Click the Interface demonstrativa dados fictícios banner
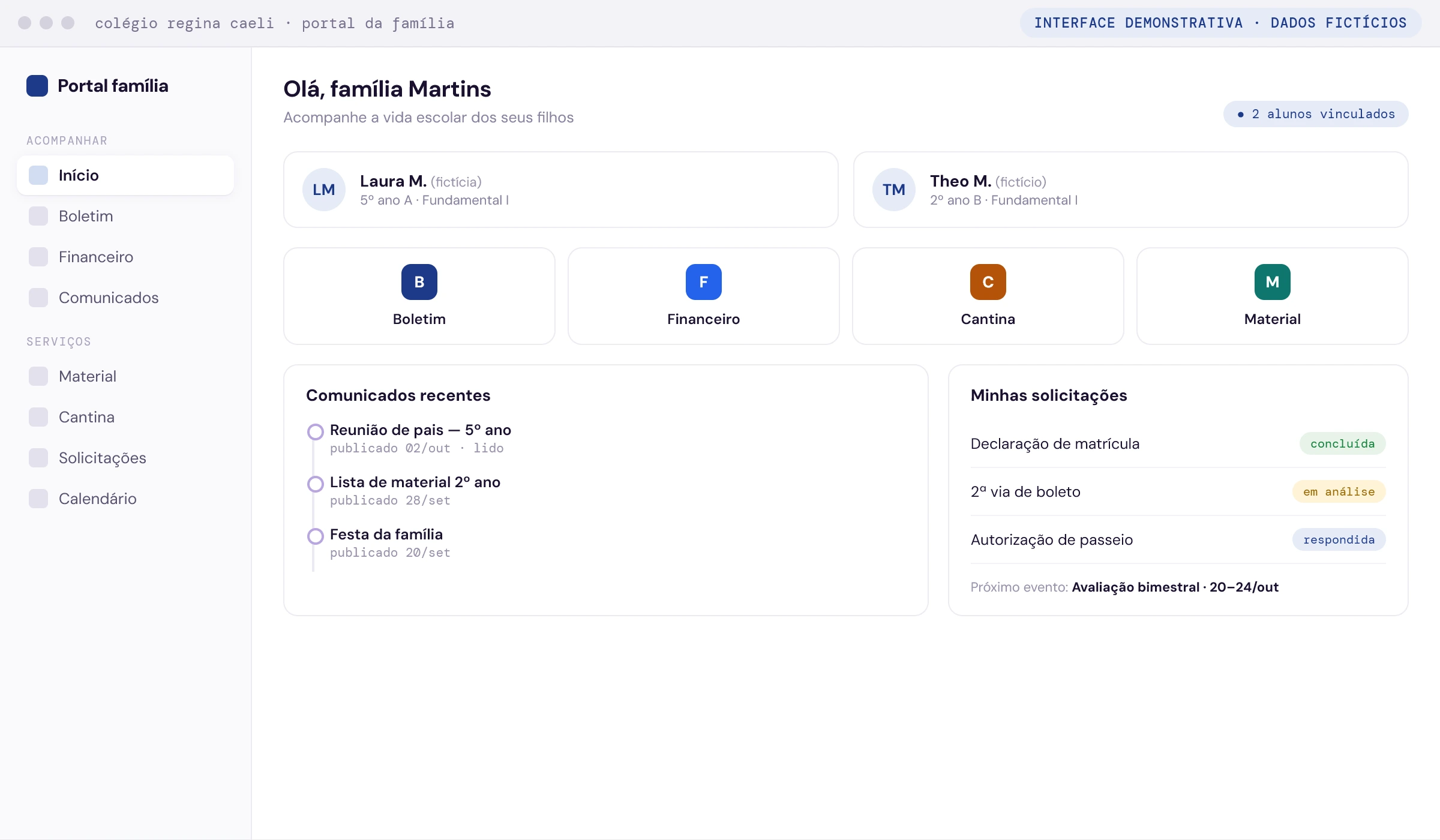 tap(1220, 23)
